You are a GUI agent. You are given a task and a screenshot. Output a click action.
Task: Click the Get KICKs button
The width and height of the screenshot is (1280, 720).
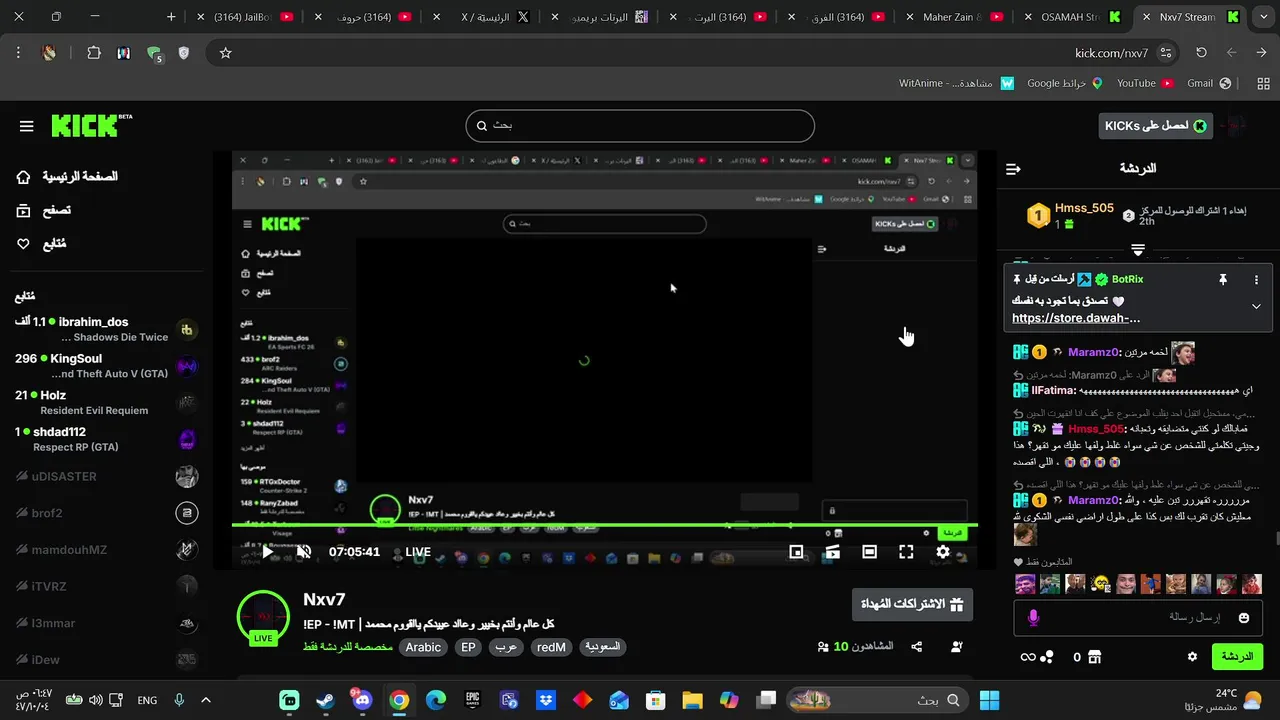click(1155, 126)
